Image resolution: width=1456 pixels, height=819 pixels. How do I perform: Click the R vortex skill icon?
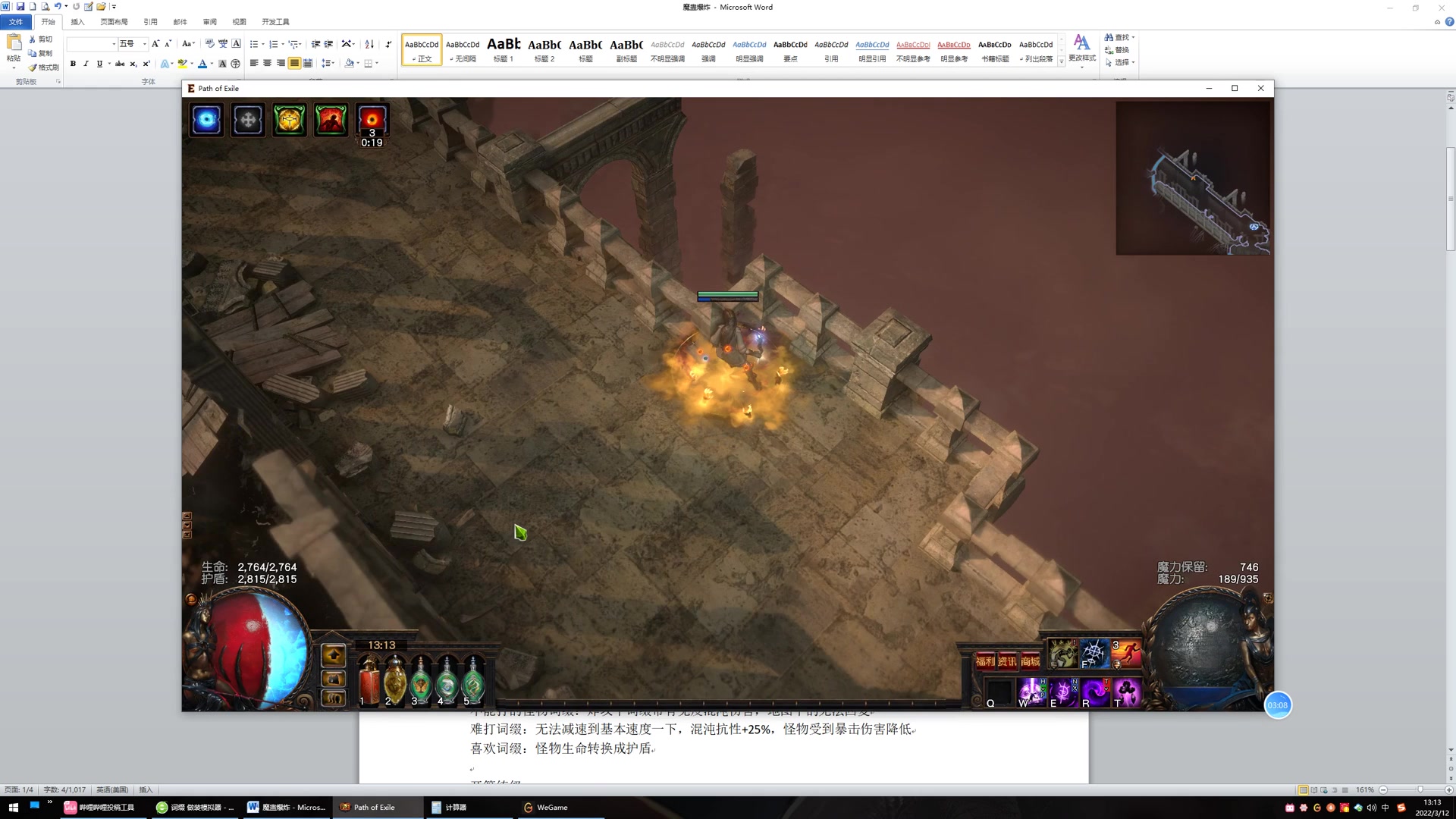(x=1095, y=692)
